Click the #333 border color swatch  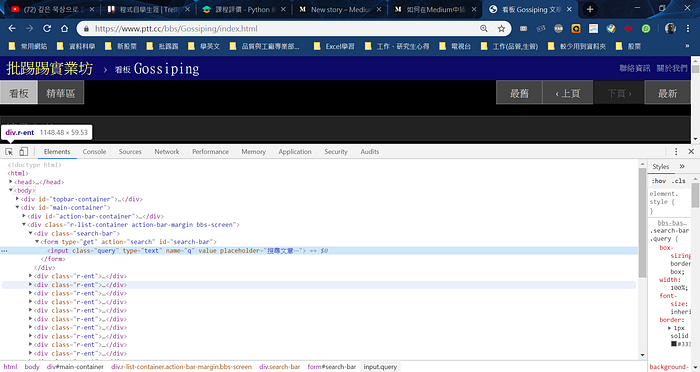pos(674,344)
